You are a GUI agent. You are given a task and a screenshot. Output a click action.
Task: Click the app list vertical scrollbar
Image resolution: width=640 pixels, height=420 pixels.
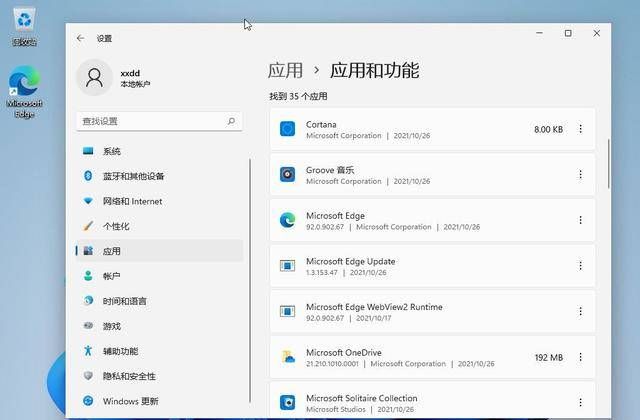pos(609,163)
